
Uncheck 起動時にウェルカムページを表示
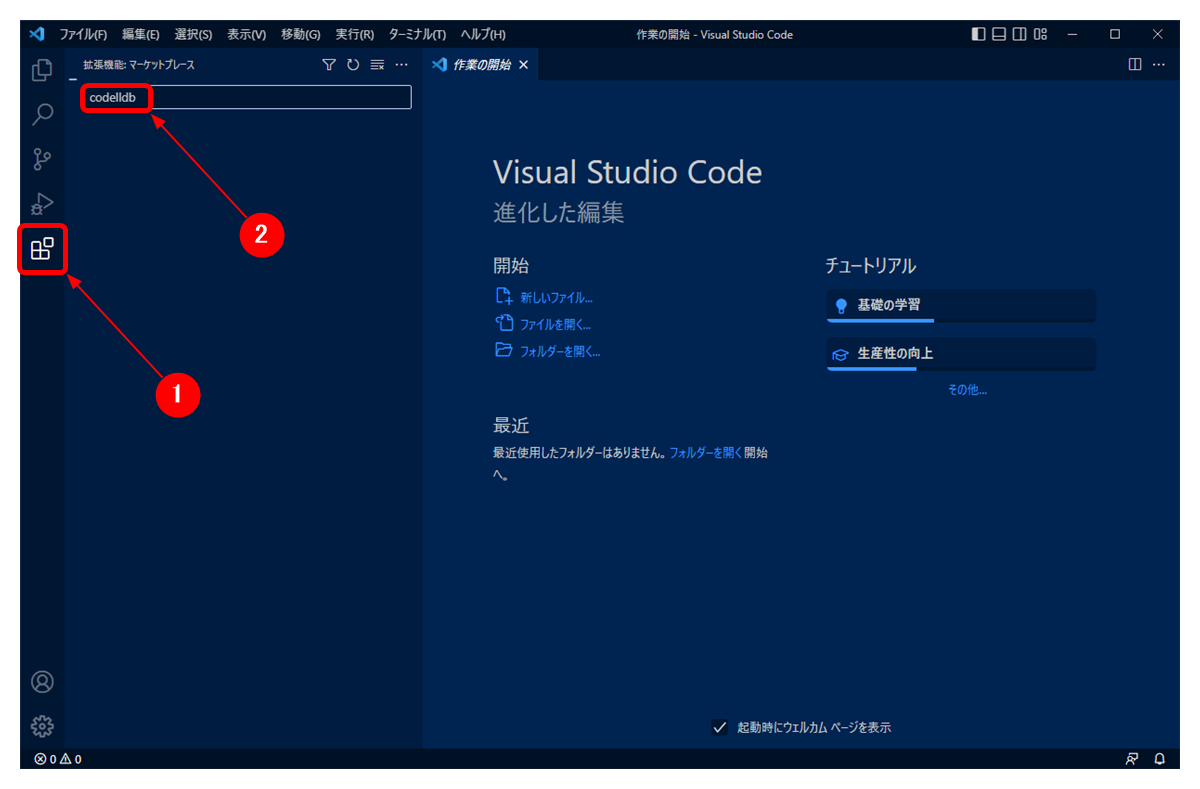coord(721,728)
